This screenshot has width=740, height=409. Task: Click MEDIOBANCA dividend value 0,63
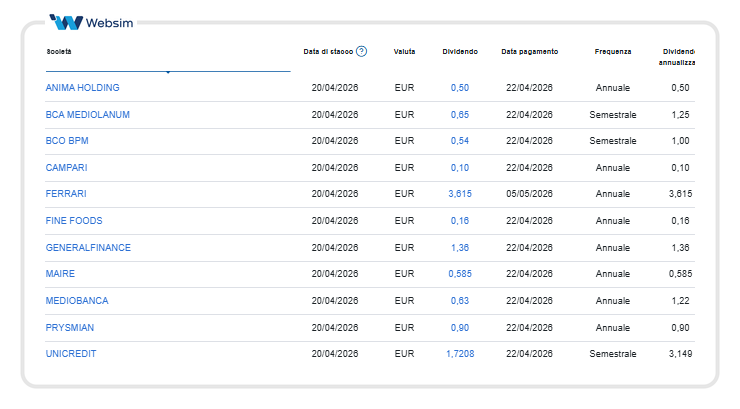[460, 300]
